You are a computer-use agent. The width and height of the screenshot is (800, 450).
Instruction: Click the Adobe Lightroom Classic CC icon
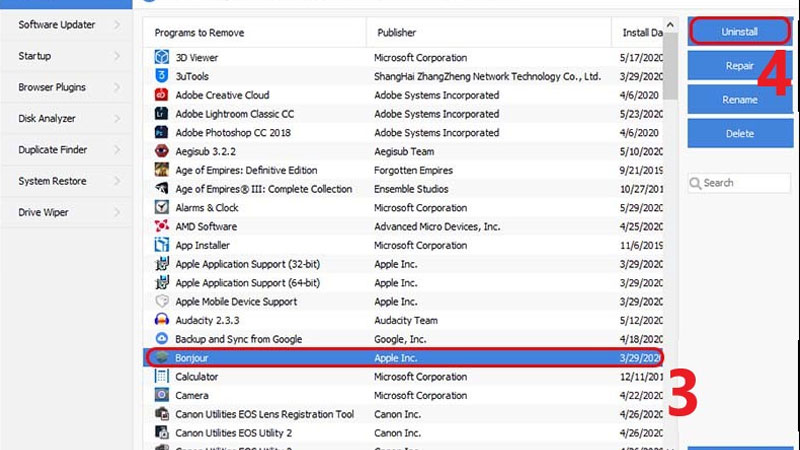click(161, 114)
